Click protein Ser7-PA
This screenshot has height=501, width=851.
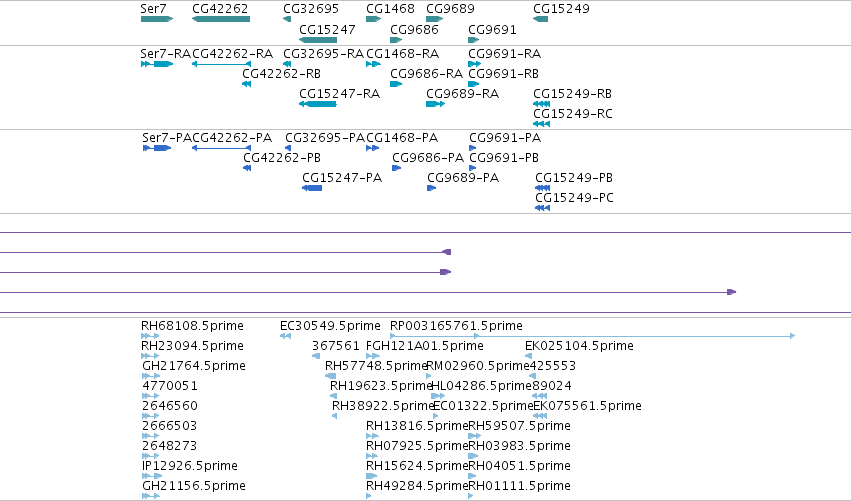pos(157,148)
